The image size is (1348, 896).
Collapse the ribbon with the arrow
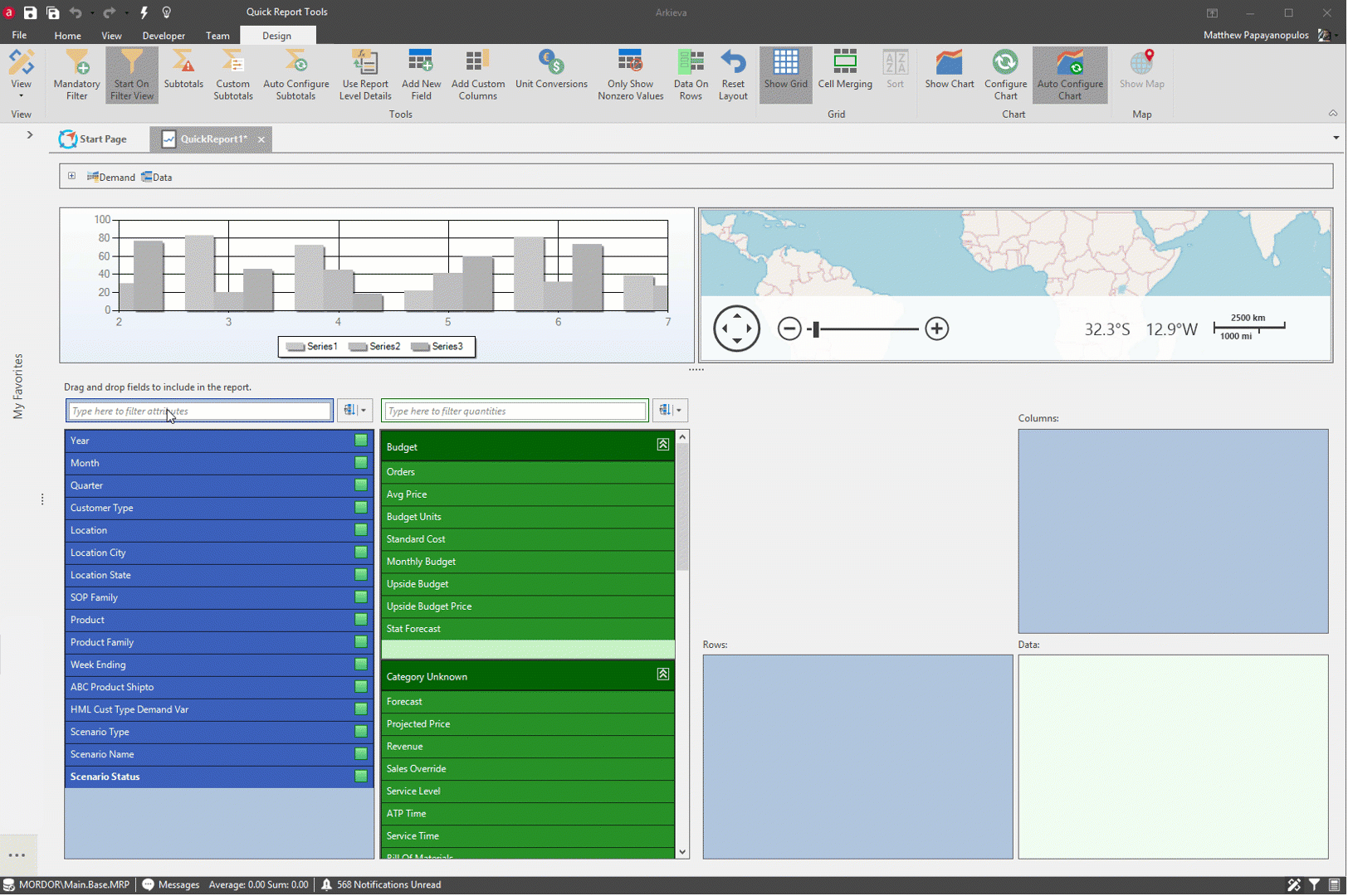click(1332, 114)
